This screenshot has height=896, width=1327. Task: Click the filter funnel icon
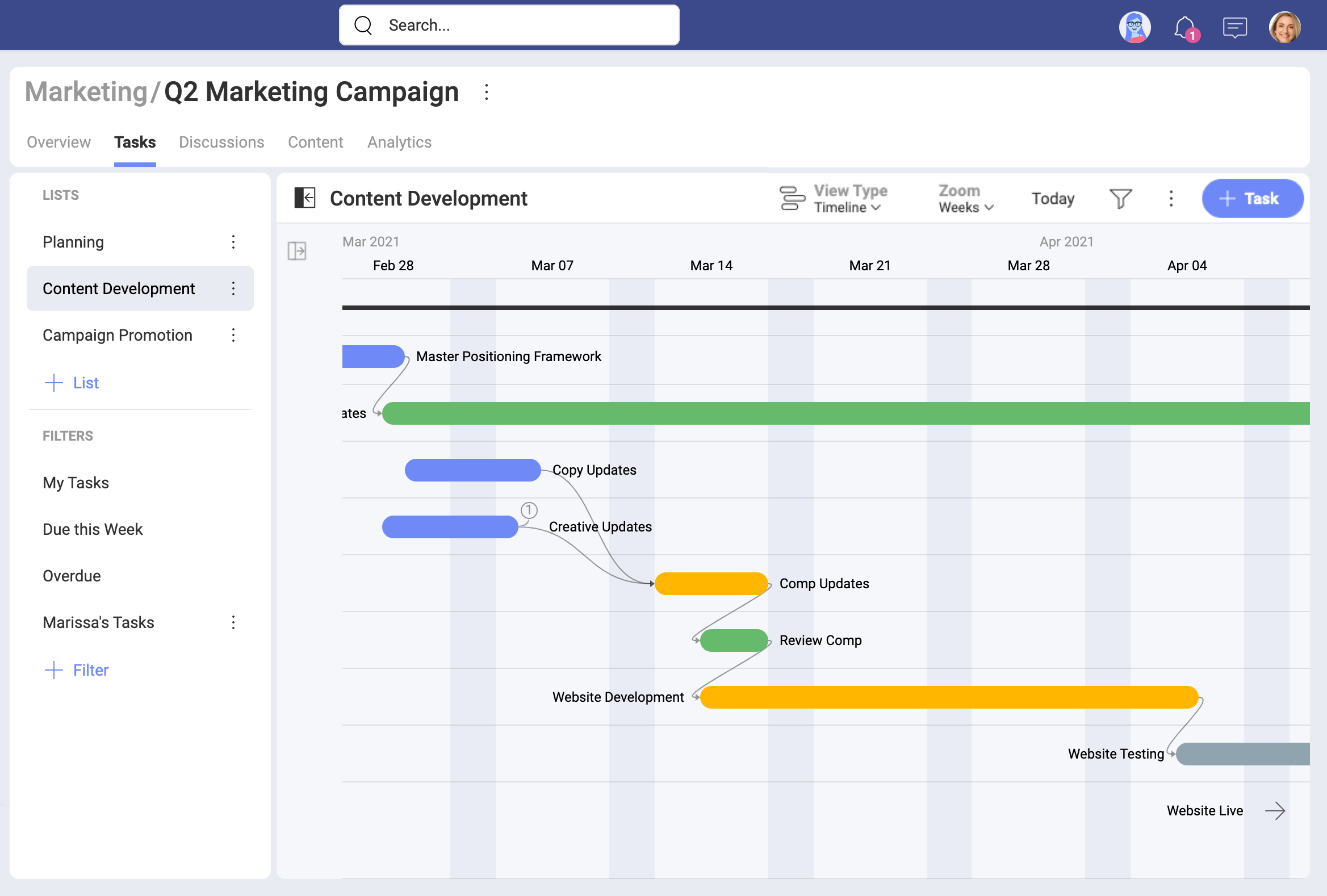(1119, 198)
